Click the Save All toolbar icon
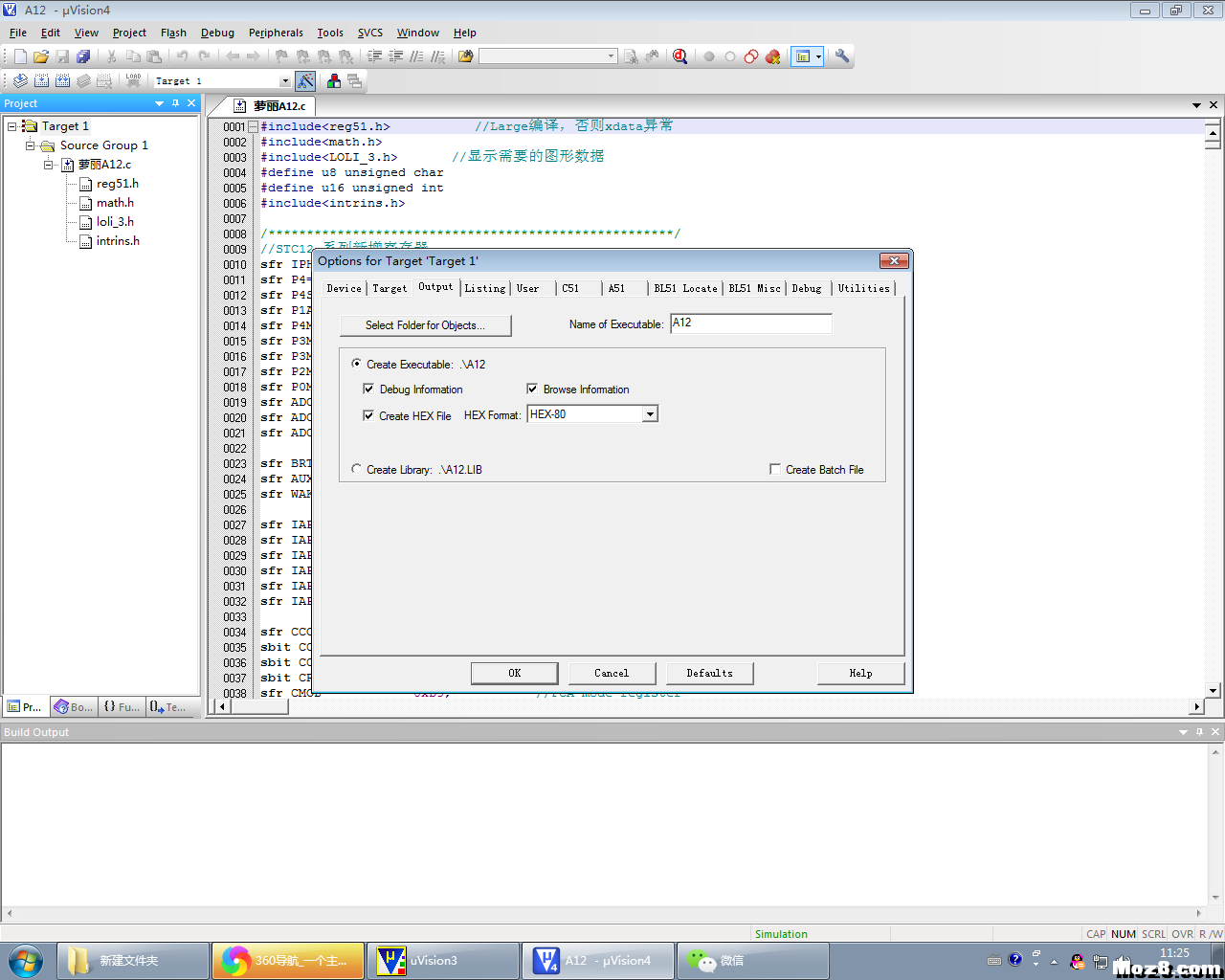The image size is (1225, 980). point(83,56)
